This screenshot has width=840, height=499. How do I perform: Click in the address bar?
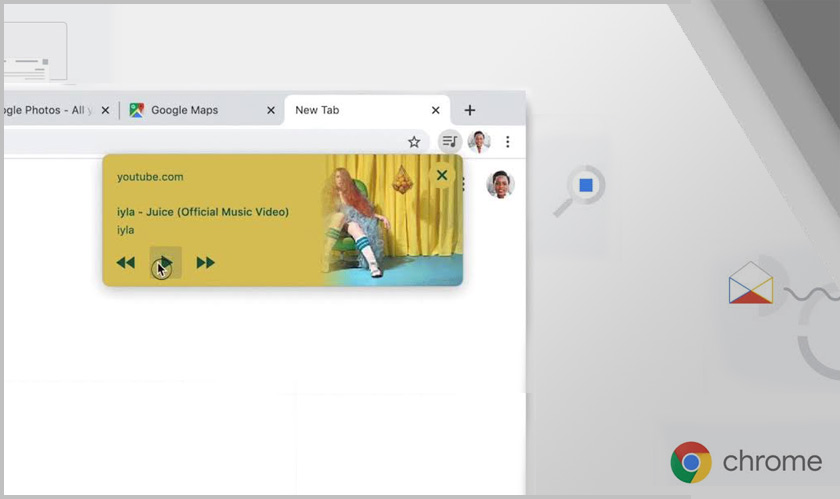(214, 142)
